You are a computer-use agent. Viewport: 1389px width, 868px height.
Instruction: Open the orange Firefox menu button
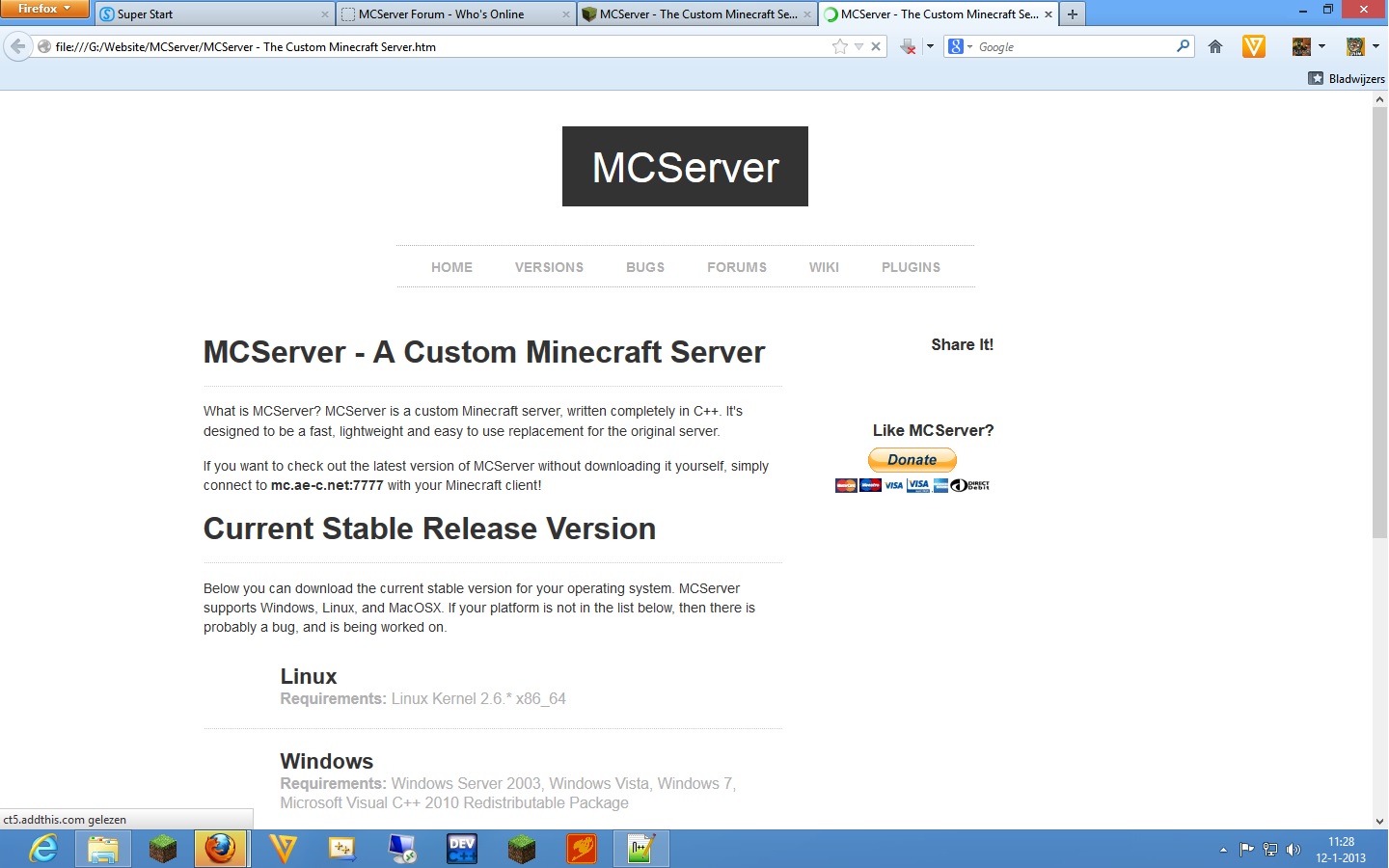(44, 9)
